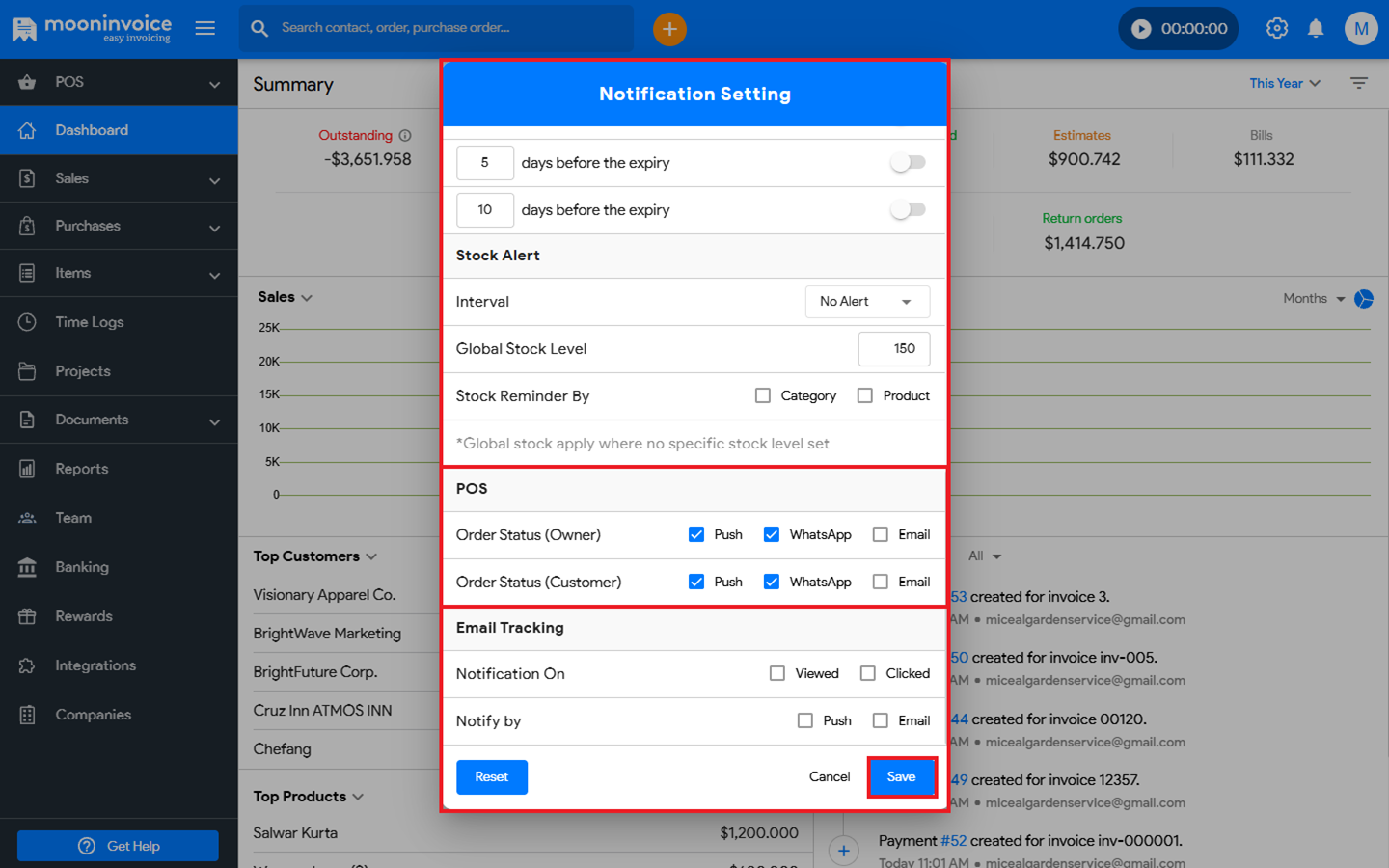This screenshot has height=868, width=1389.
Task: Click the pie chart view icon
Action: point(1364,299)
